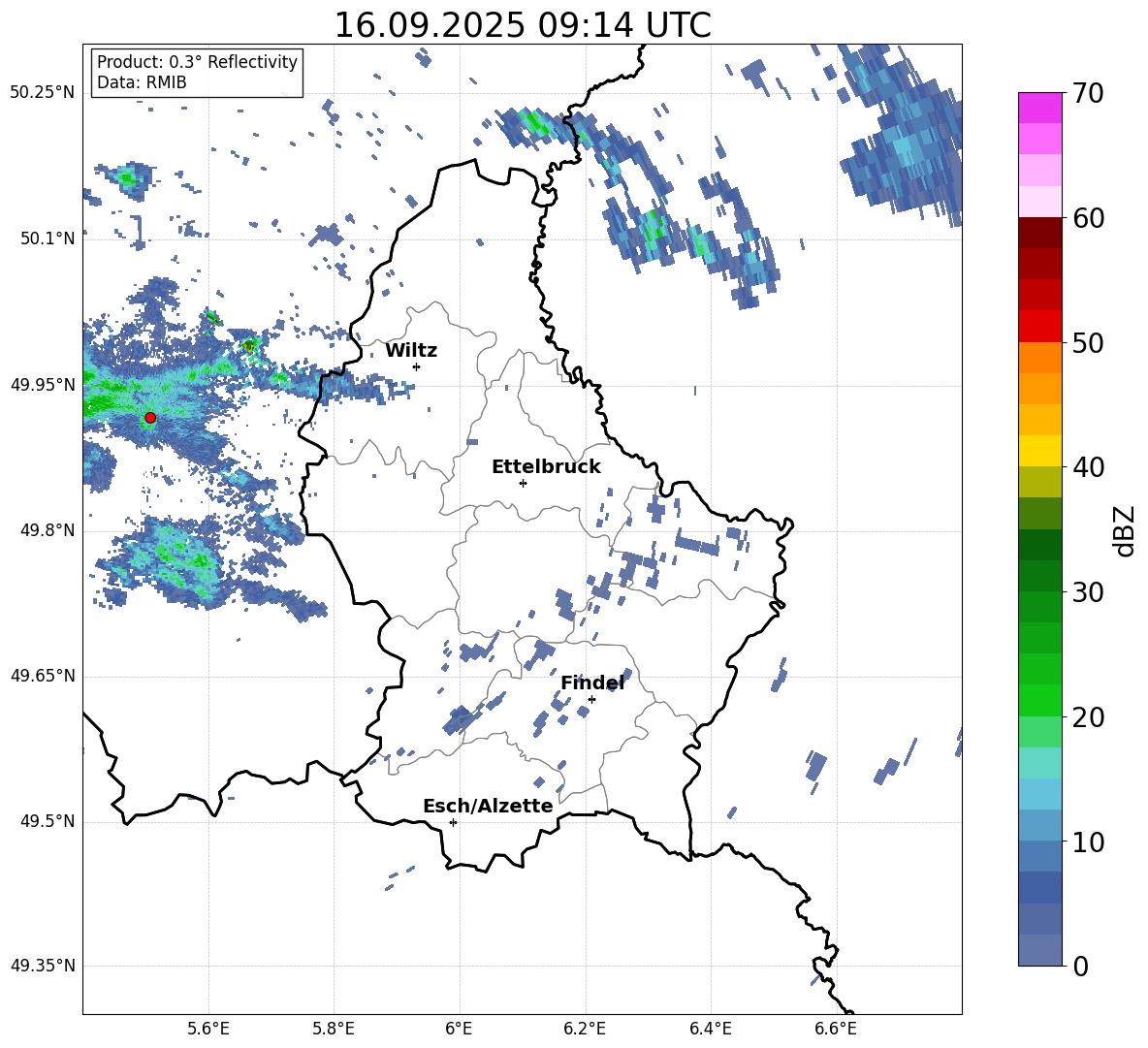Select the Wiltz city label
1148x1048 pixels.
[x=411, y=351]
